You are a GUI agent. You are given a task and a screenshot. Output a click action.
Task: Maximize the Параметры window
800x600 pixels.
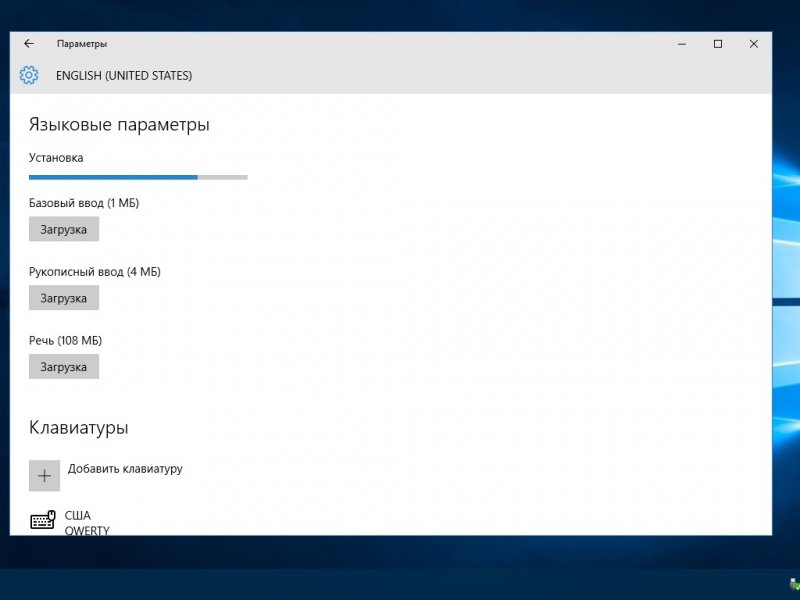coord(718,44)
